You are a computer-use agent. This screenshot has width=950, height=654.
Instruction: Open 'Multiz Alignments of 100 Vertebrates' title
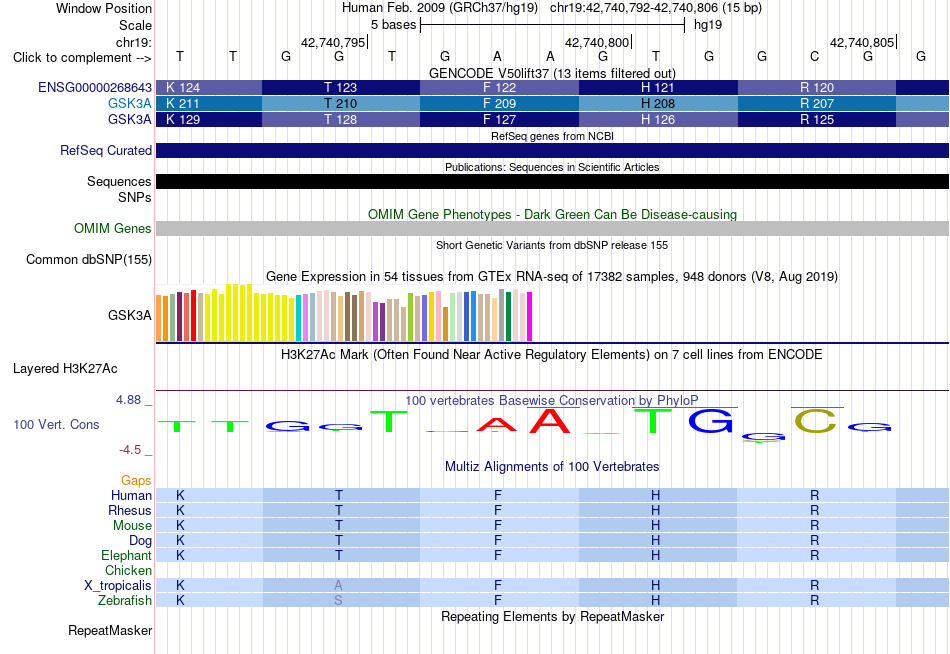point(552,467)
